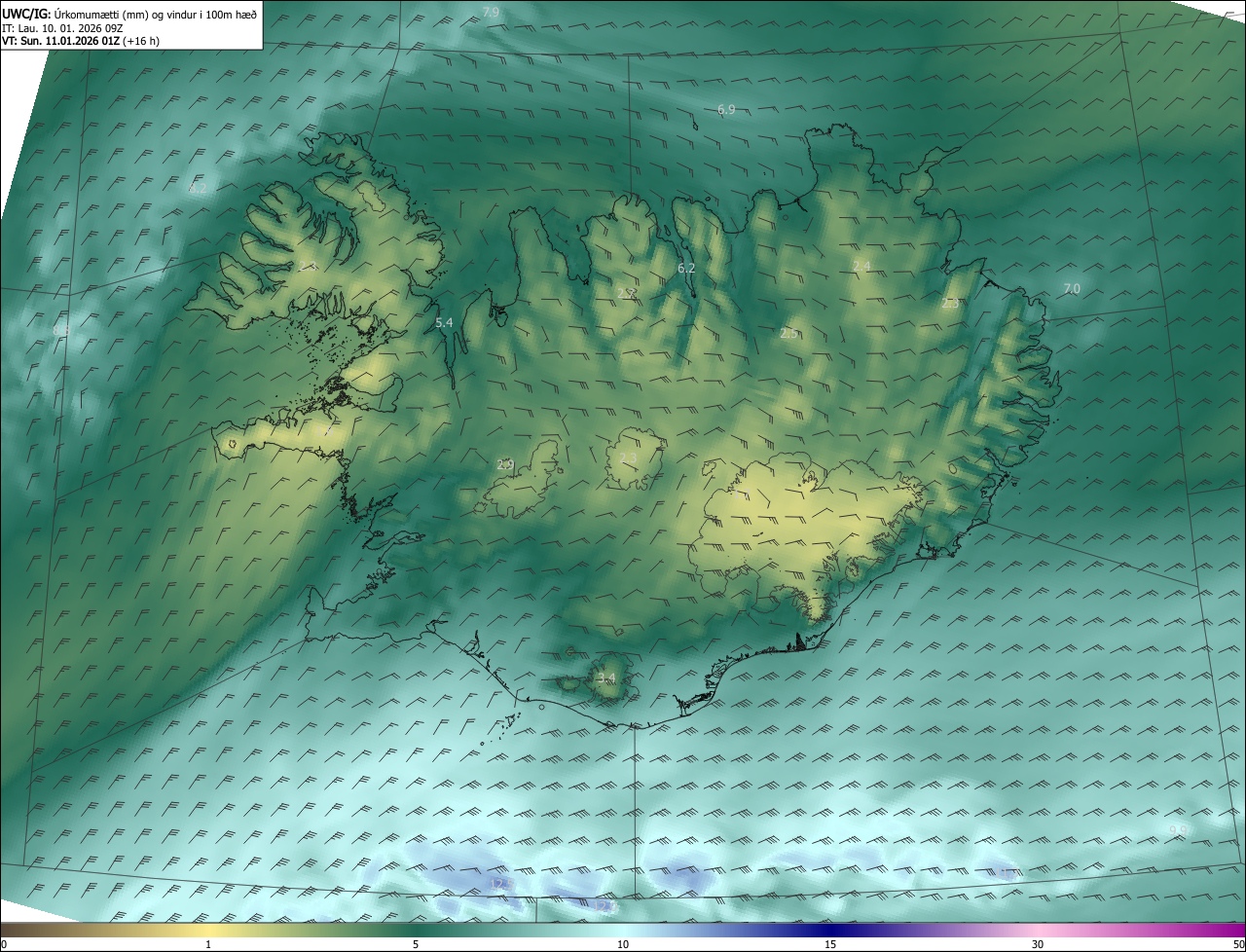Click the 9.9 value in the southeast corner
This screenshot has height=952, width=1246.
[x=1178, y=830]
